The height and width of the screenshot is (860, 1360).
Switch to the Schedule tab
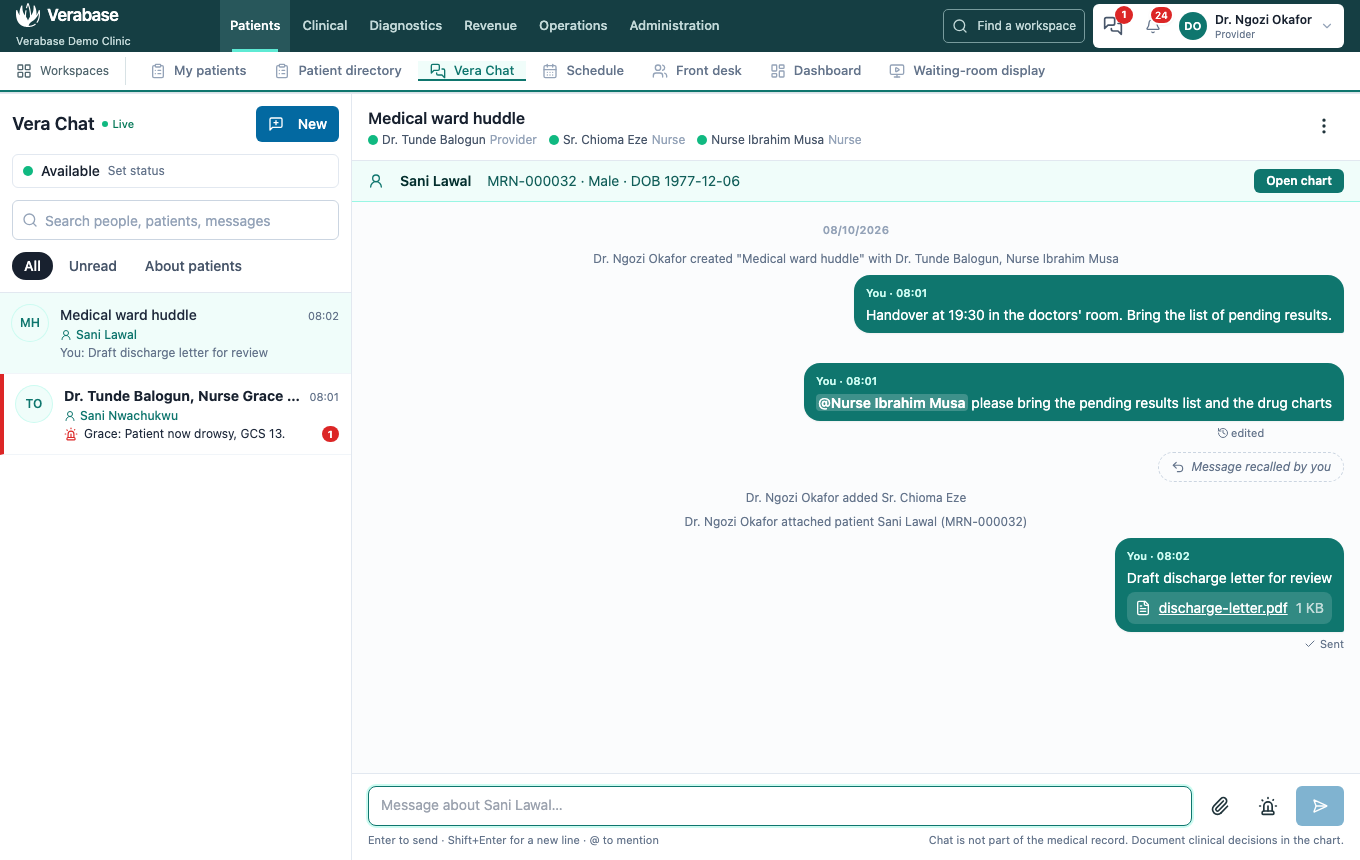click(583, 71)
